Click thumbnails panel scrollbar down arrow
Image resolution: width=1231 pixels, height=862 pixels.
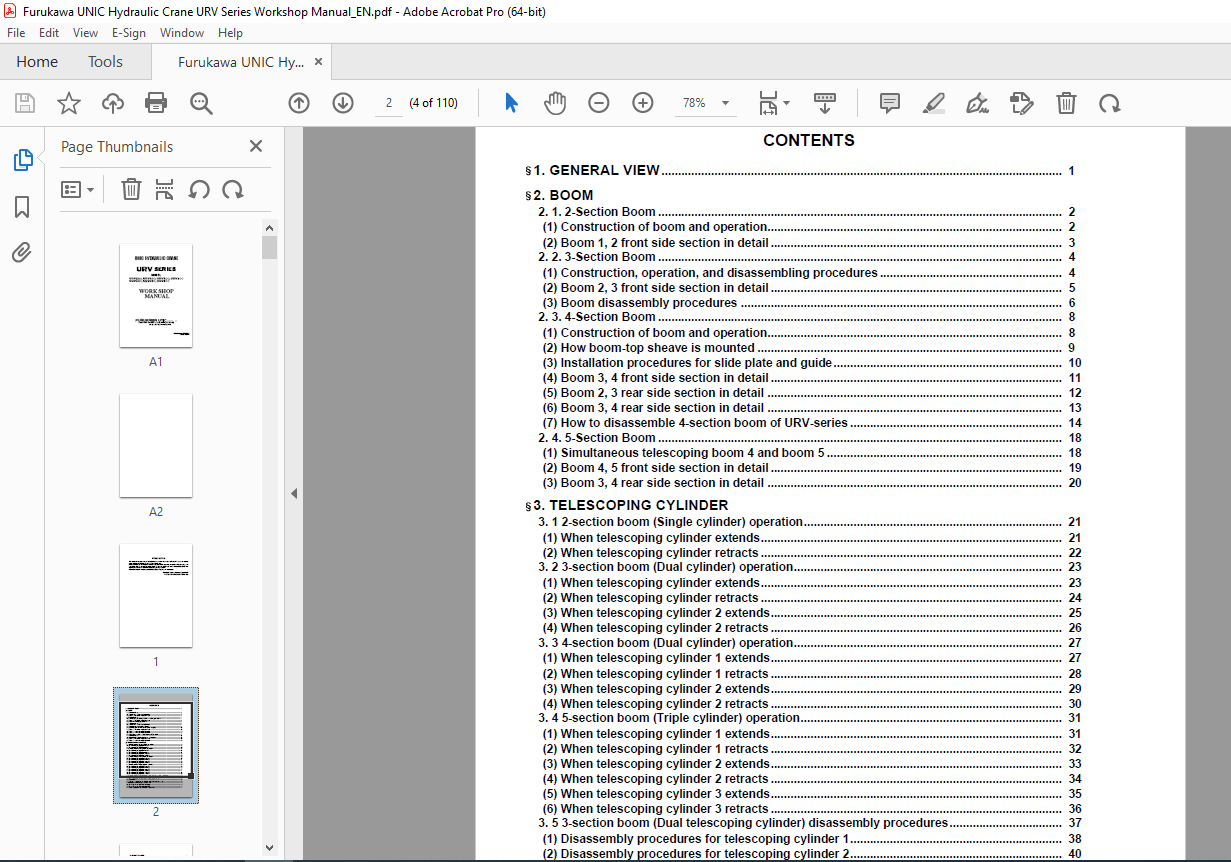269,847
